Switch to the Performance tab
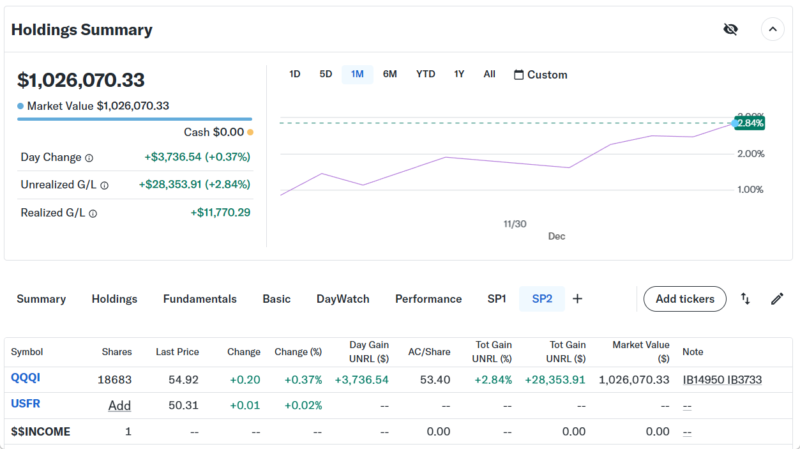This screenshot has height=449, width=800. (x=428, y=299)
